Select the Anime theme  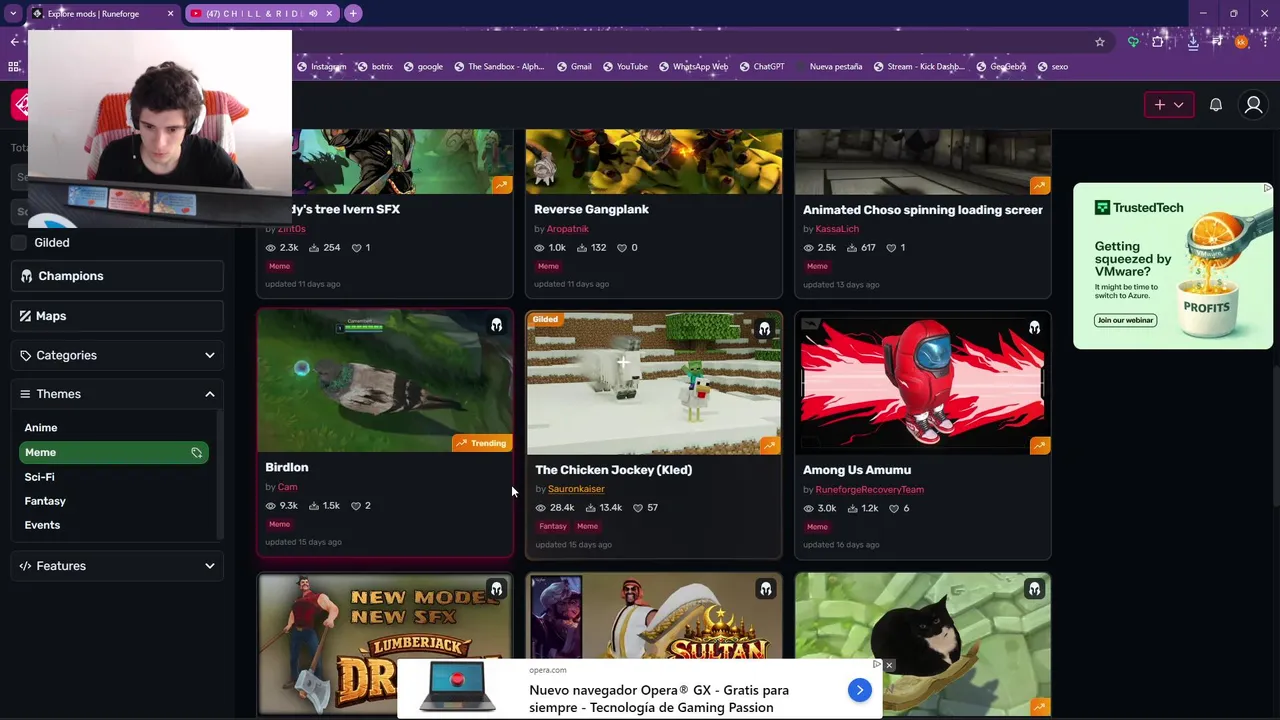point(41,428)
